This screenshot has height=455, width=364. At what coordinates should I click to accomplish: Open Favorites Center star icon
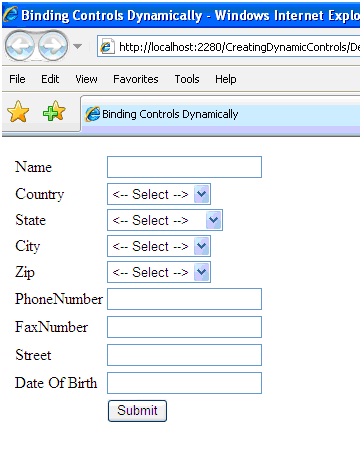[x=18, y=112]
